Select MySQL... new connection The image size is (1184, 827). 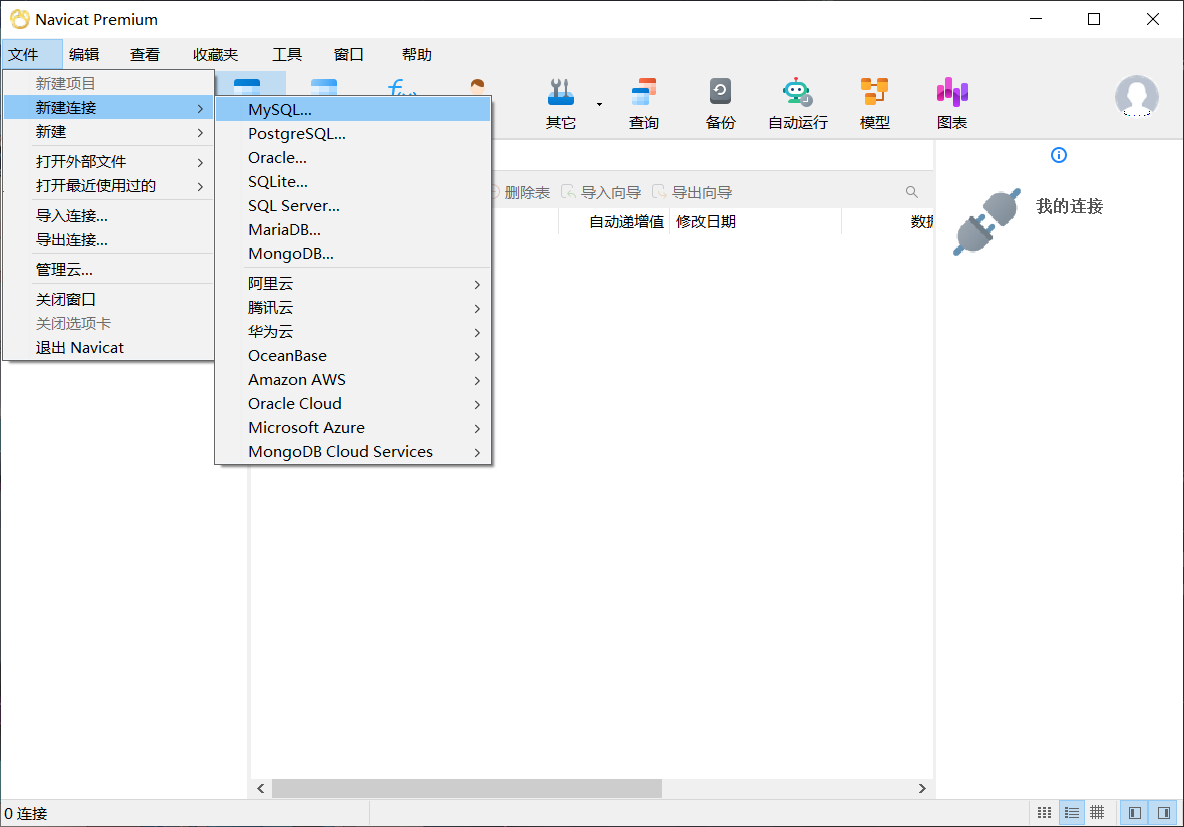(353, 110)
